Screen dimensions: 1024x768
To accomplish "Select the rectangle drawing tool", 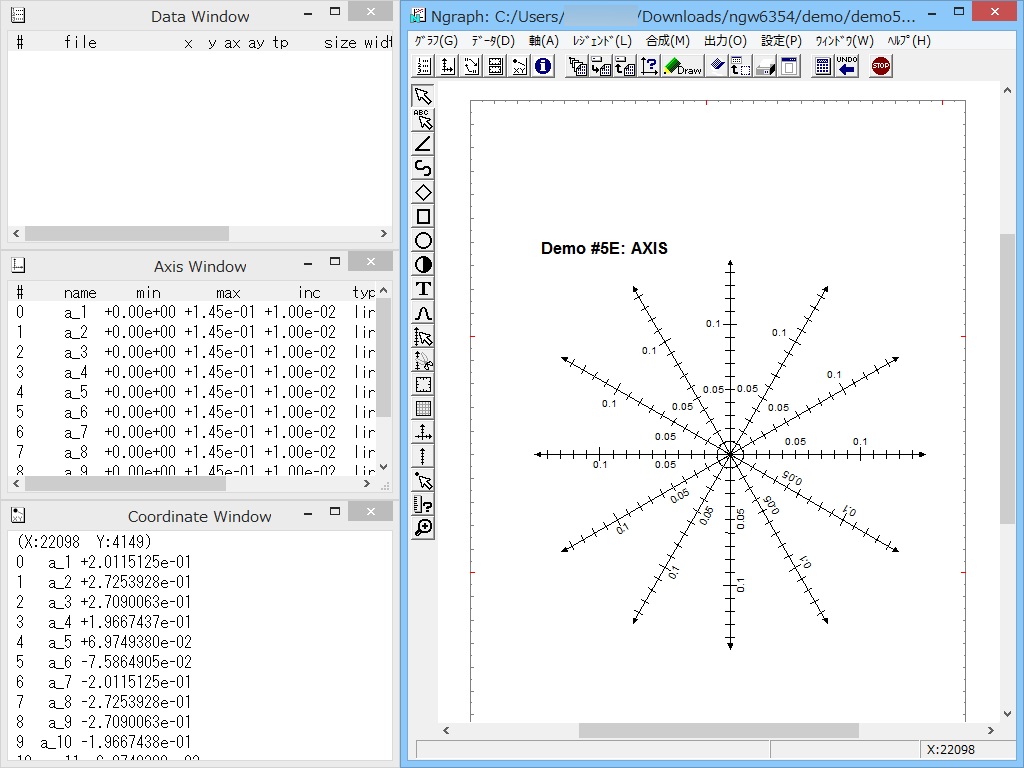I will tap(421, 216).
